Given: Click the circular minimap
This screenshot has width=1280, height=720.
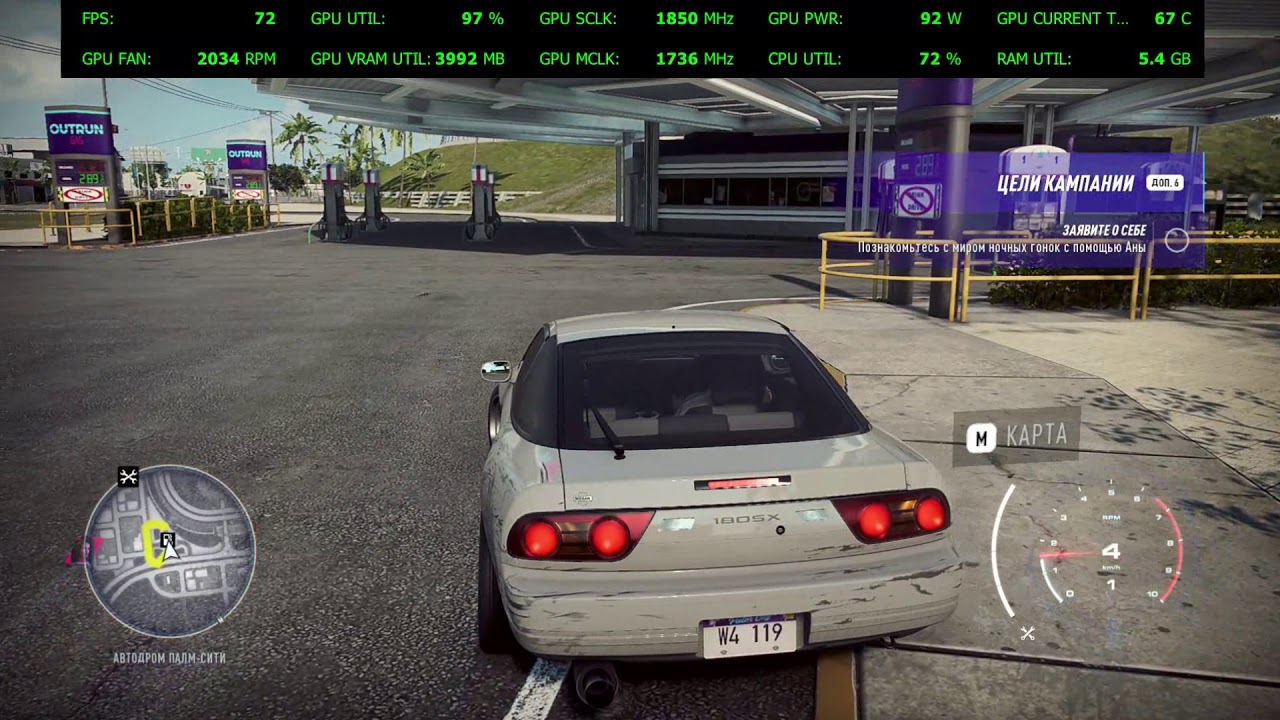Looking at the screenshot, I should (x=169, y=551).
